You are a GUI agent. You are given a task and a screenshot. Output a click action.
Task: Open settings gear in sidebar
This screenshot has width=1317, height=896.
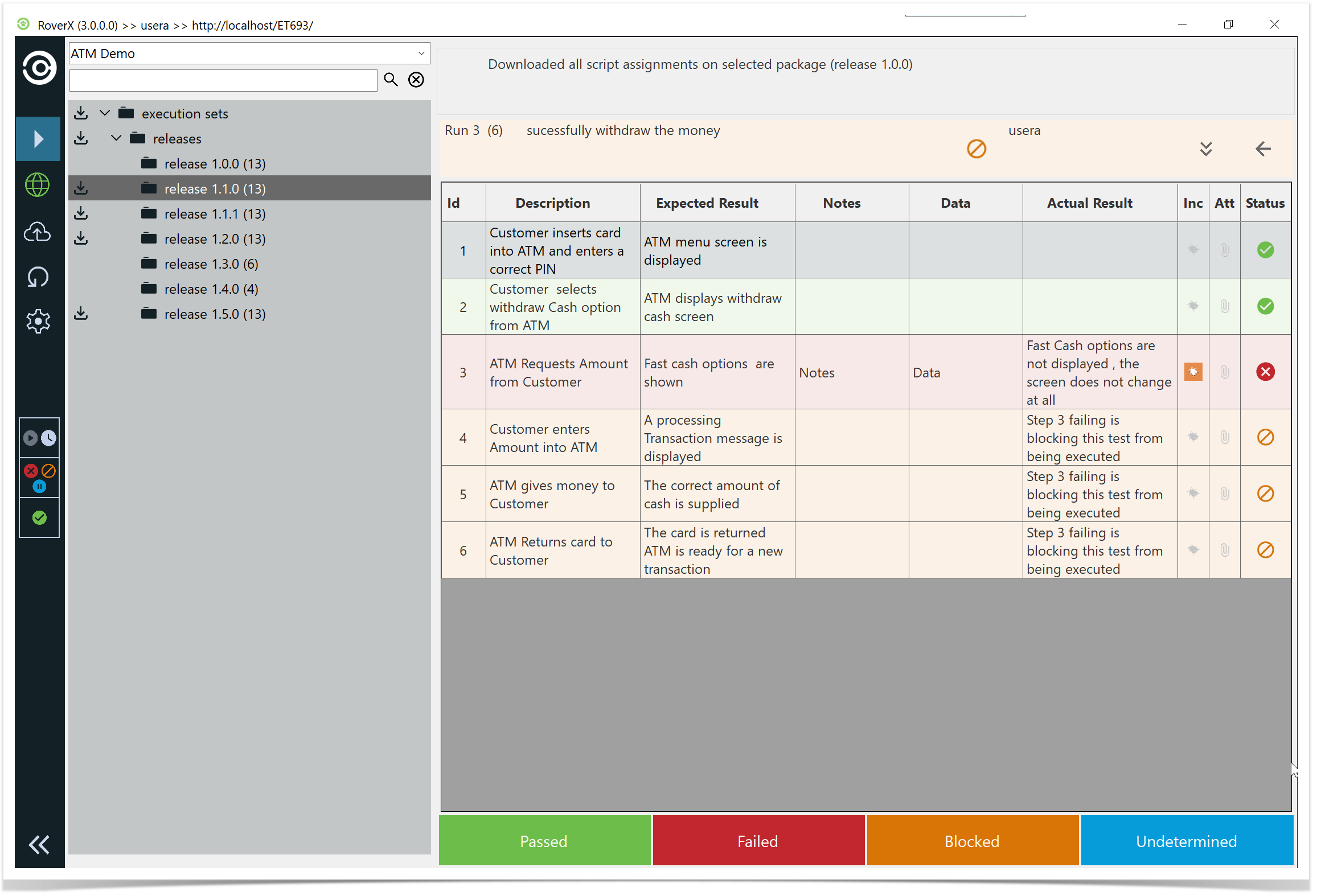coord(38,322)
